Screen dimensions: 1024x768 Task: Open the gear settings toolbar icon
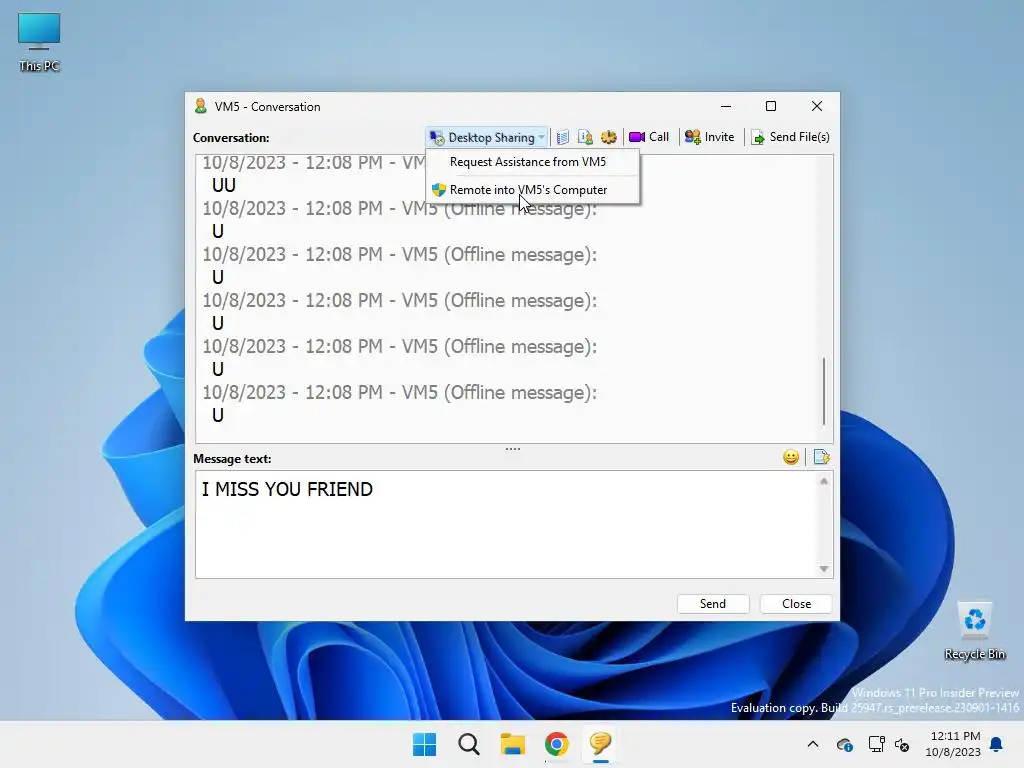click(609, 137)
